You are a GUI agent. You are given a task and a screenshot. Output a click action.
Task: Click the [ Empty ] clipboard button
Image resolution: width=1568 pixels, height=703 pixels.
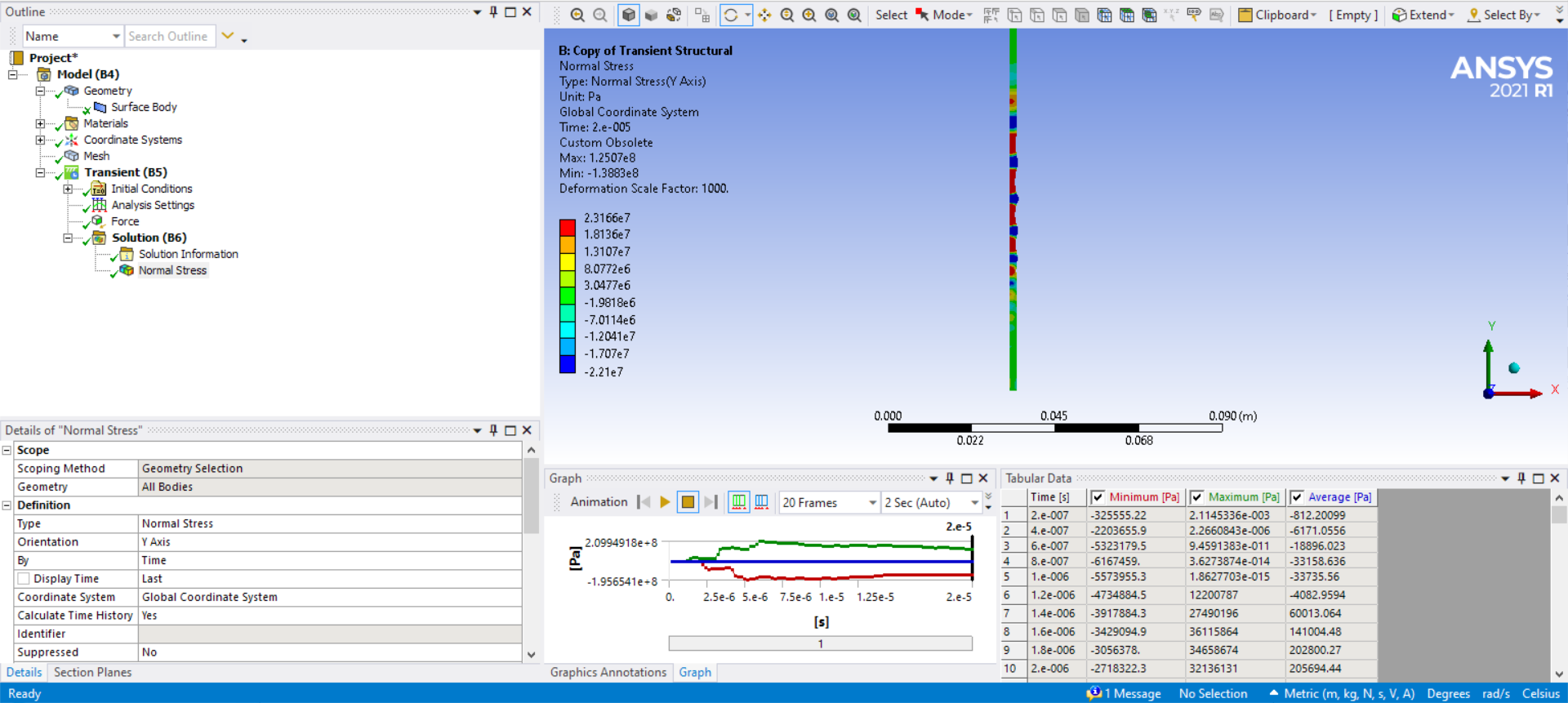coord(1353,15)
